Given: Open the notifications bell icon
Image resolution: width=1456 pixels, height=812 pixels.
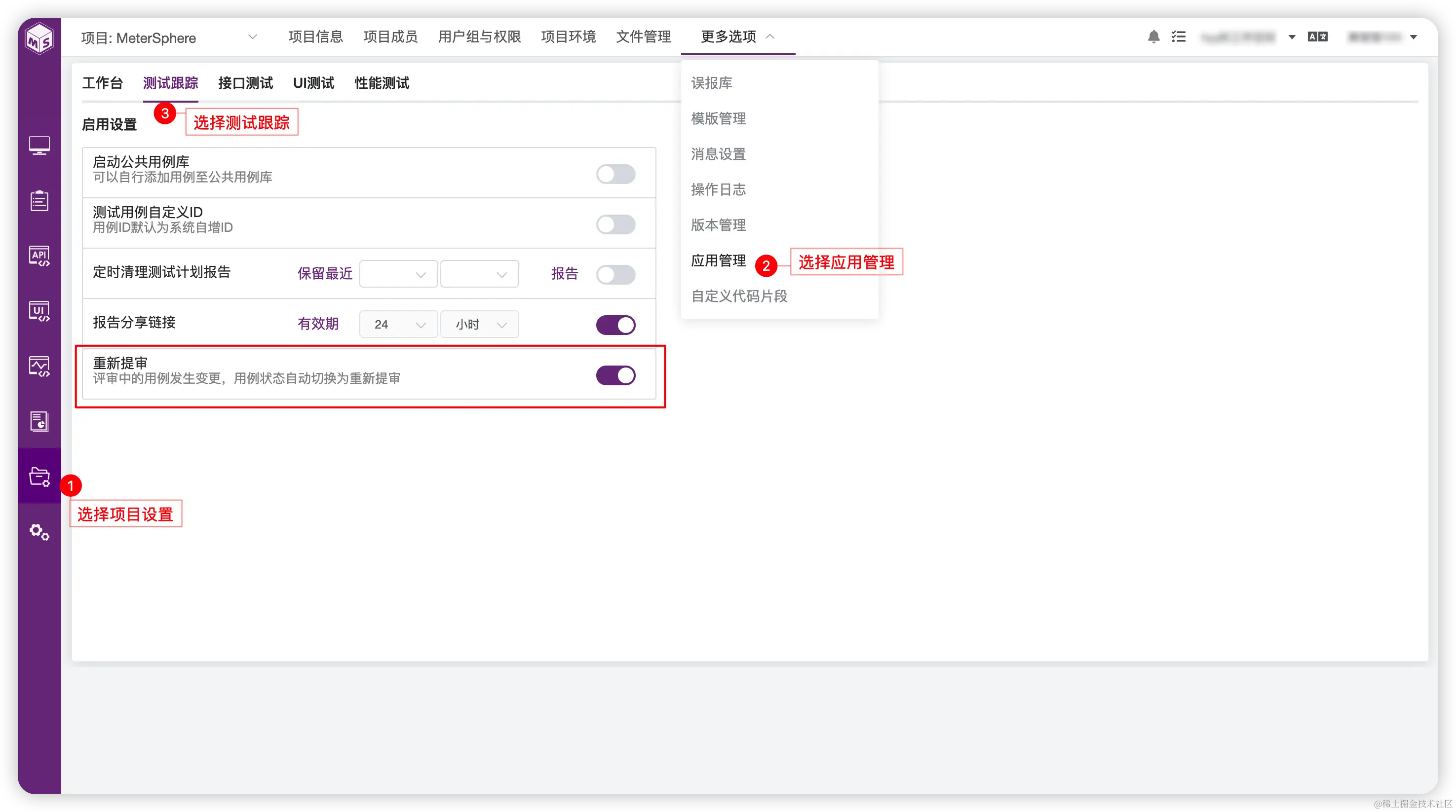Looking at the screenshot, I should click(x=1153, y=36).
